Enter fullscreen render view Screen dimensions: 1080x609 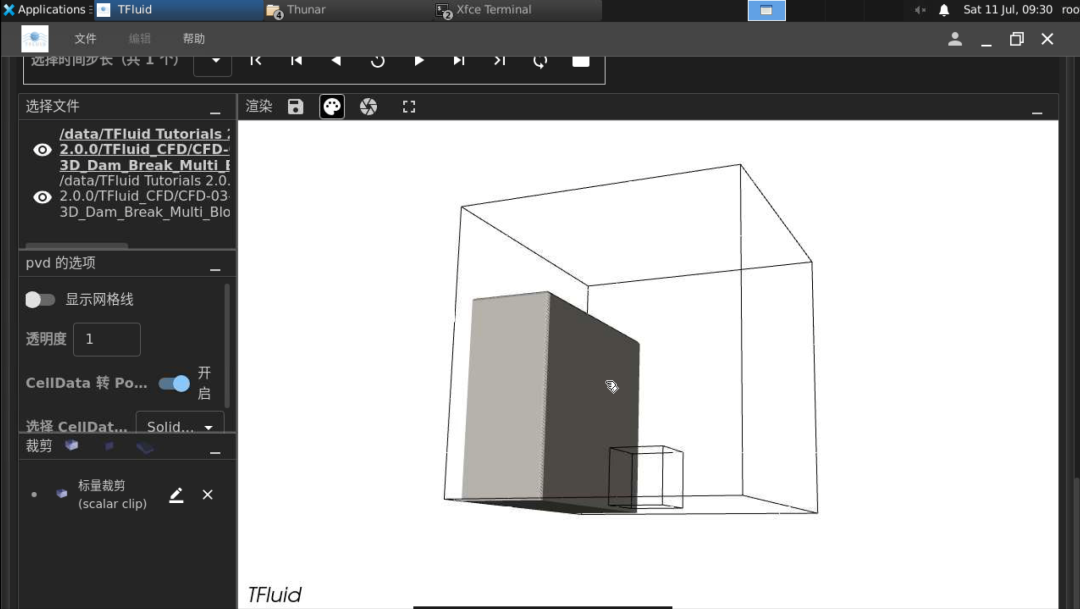pos(409,107)
